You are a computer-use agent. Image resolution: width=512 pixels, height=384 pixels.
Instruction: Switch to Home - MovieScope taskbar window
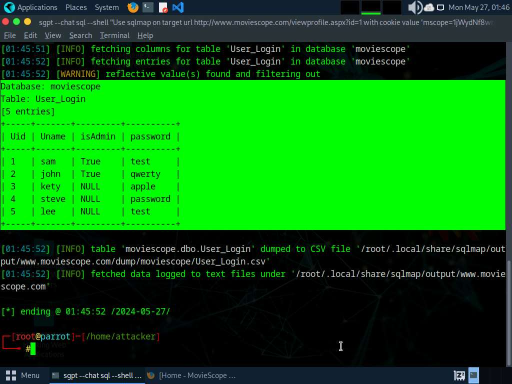point(192,376)
